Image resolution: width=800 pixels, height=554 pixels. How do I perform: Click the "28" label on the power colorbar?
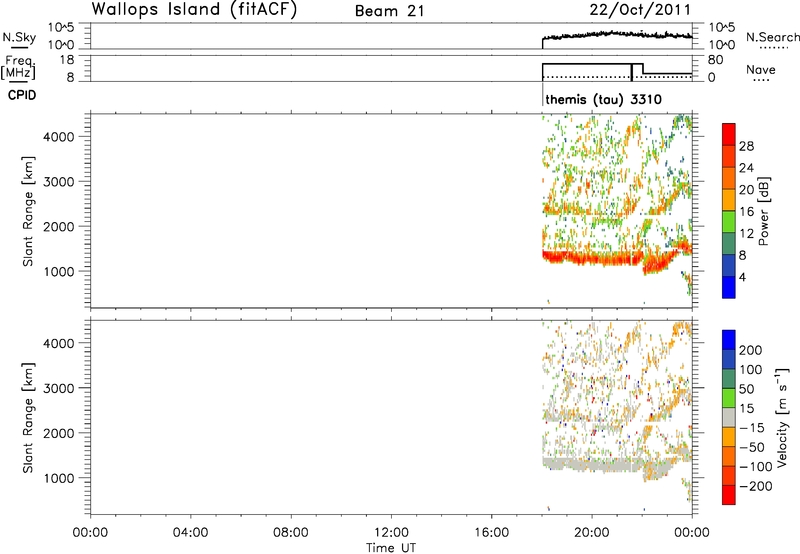[746, 146]
